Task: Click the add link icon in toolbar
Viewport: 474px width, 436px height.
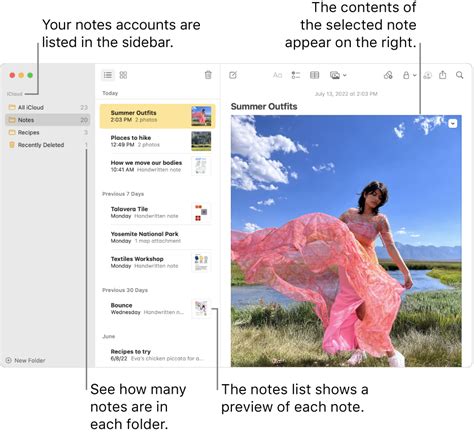Action: [x=388, y=75]
